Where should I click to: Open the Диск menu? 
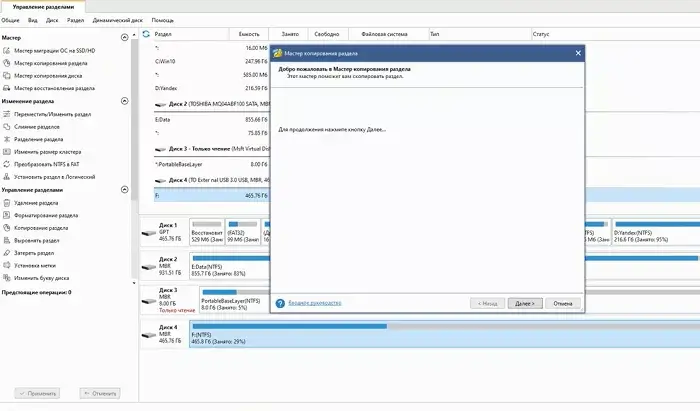[52, 20]
